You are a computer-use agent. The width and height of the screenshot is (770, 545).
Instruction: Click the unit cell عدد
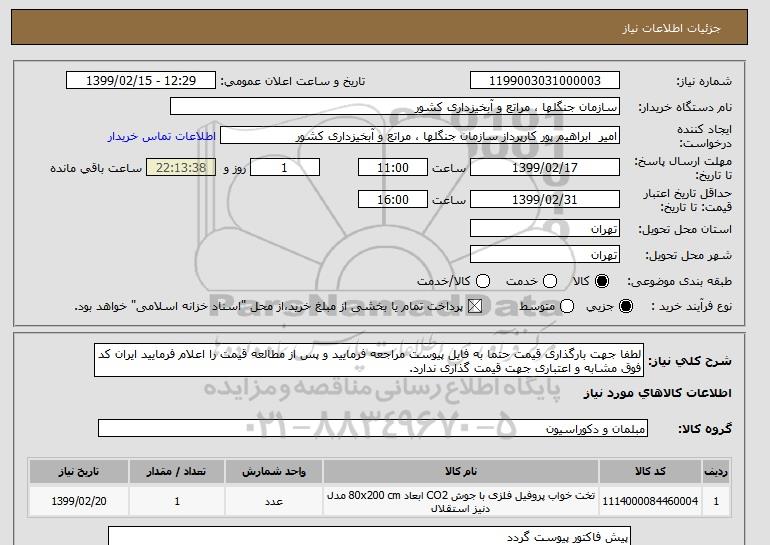click(x=274, y=501)
